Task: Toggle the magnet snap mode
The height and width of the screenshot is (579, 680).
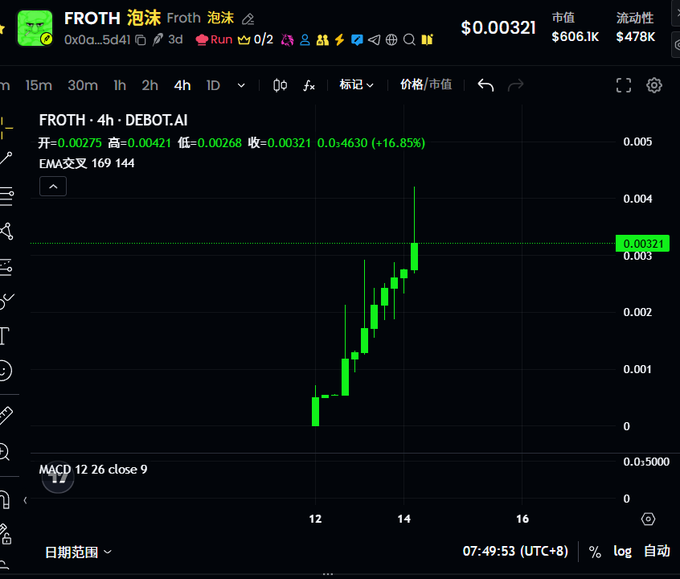Action: [x=5, y=500]
